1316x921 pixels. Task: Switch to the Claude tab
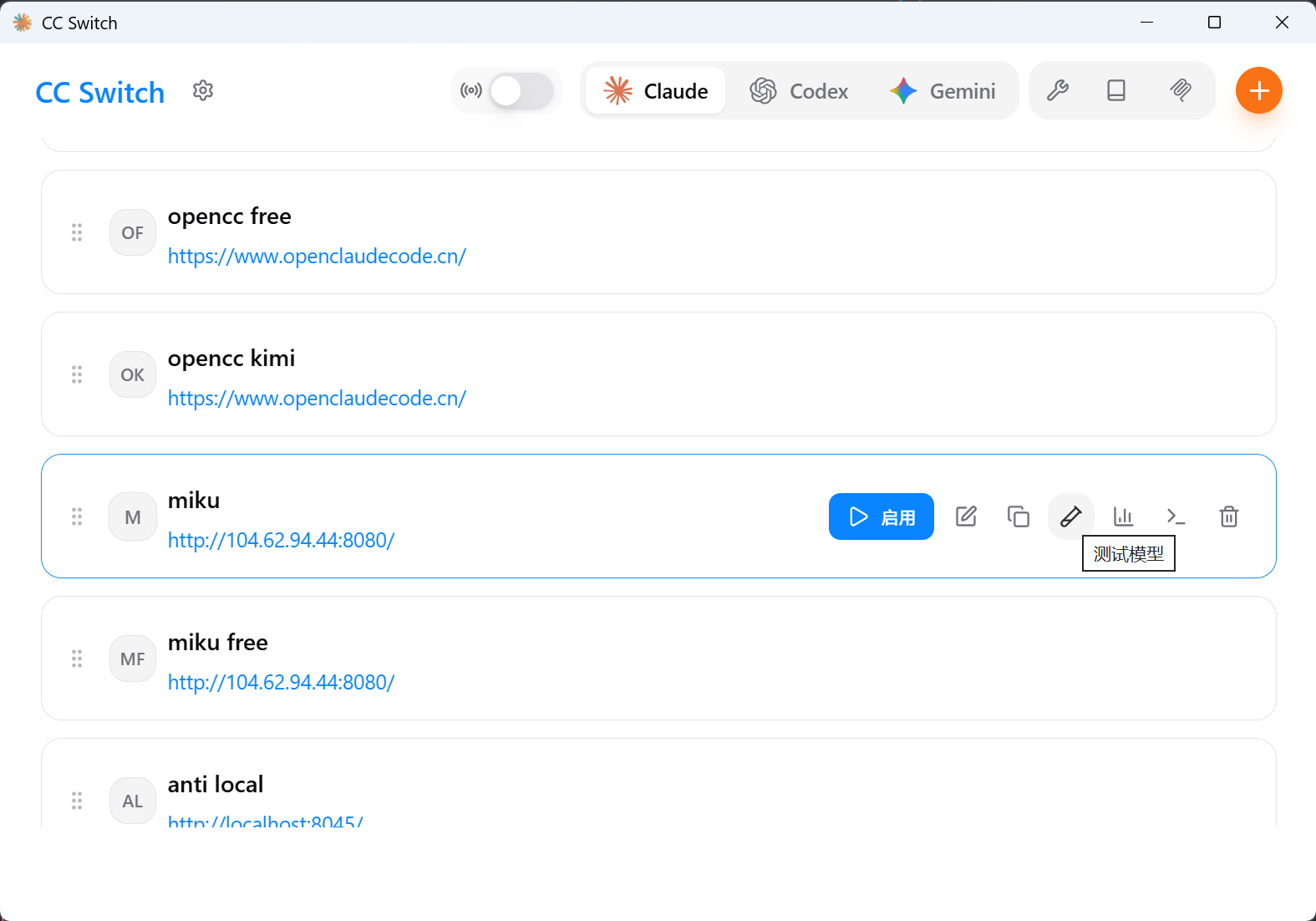point(656,90)
